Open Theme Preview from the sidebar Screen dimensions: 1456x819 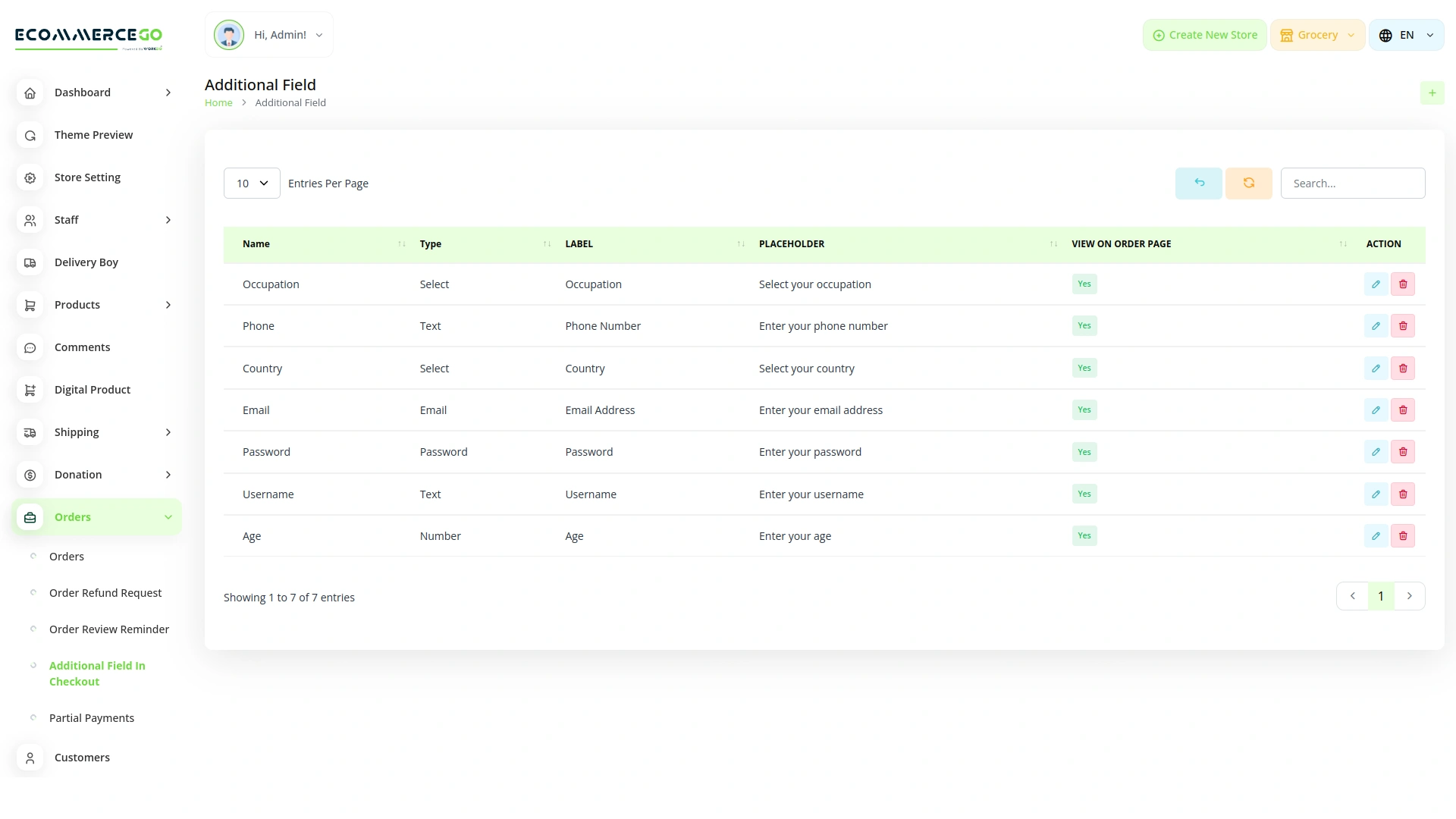[x=93, y=134]
